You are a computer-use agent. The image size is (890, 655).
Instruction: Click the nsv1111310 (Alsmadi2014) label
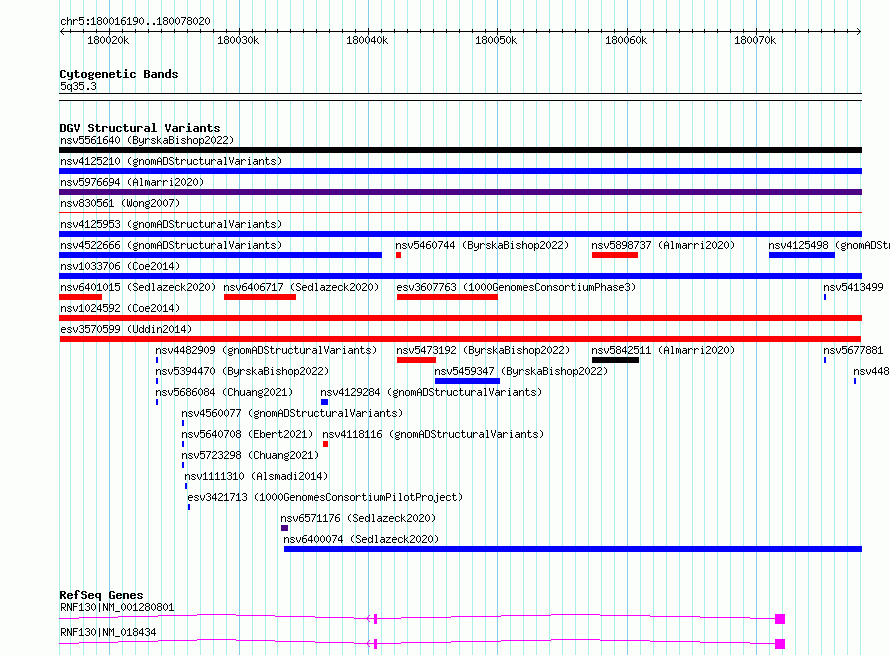pyautogui.click(x=256, y=476)
